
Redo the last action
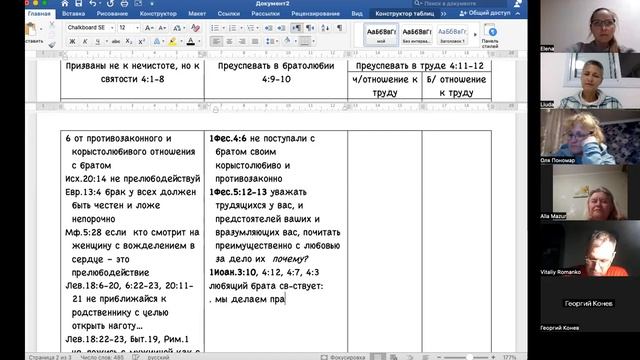(110, 4)
